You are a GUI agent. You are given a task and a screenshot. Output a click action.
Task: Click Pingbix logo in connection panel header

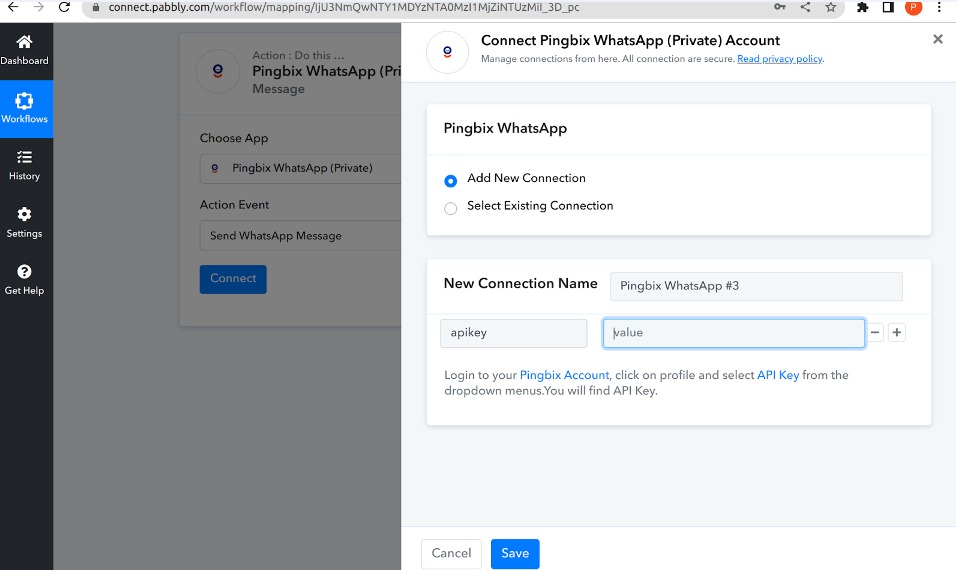click(x=447, y=52)
